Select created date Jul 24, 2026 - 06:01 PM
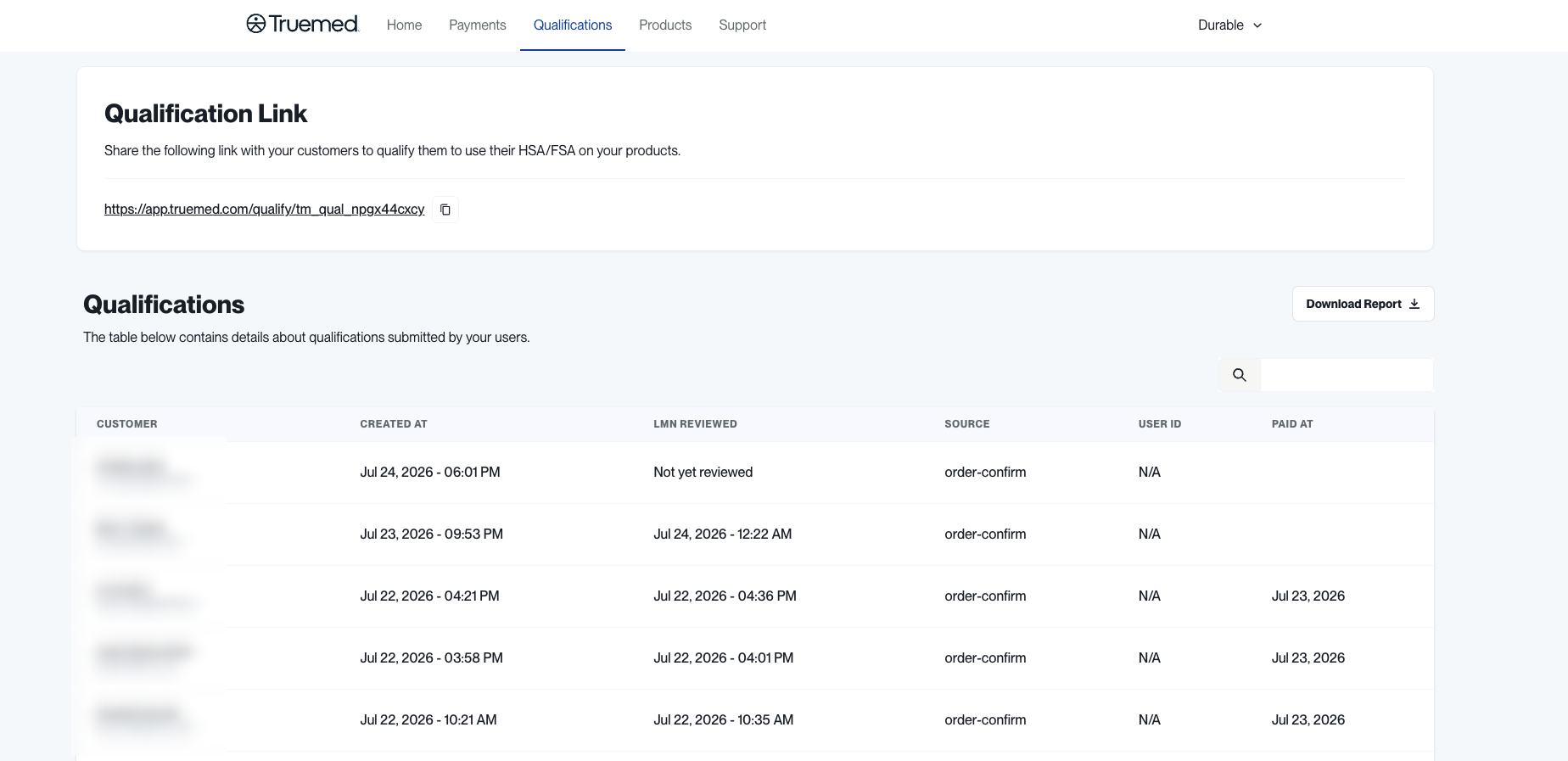The image size is (1568, 761). (430, 473)
